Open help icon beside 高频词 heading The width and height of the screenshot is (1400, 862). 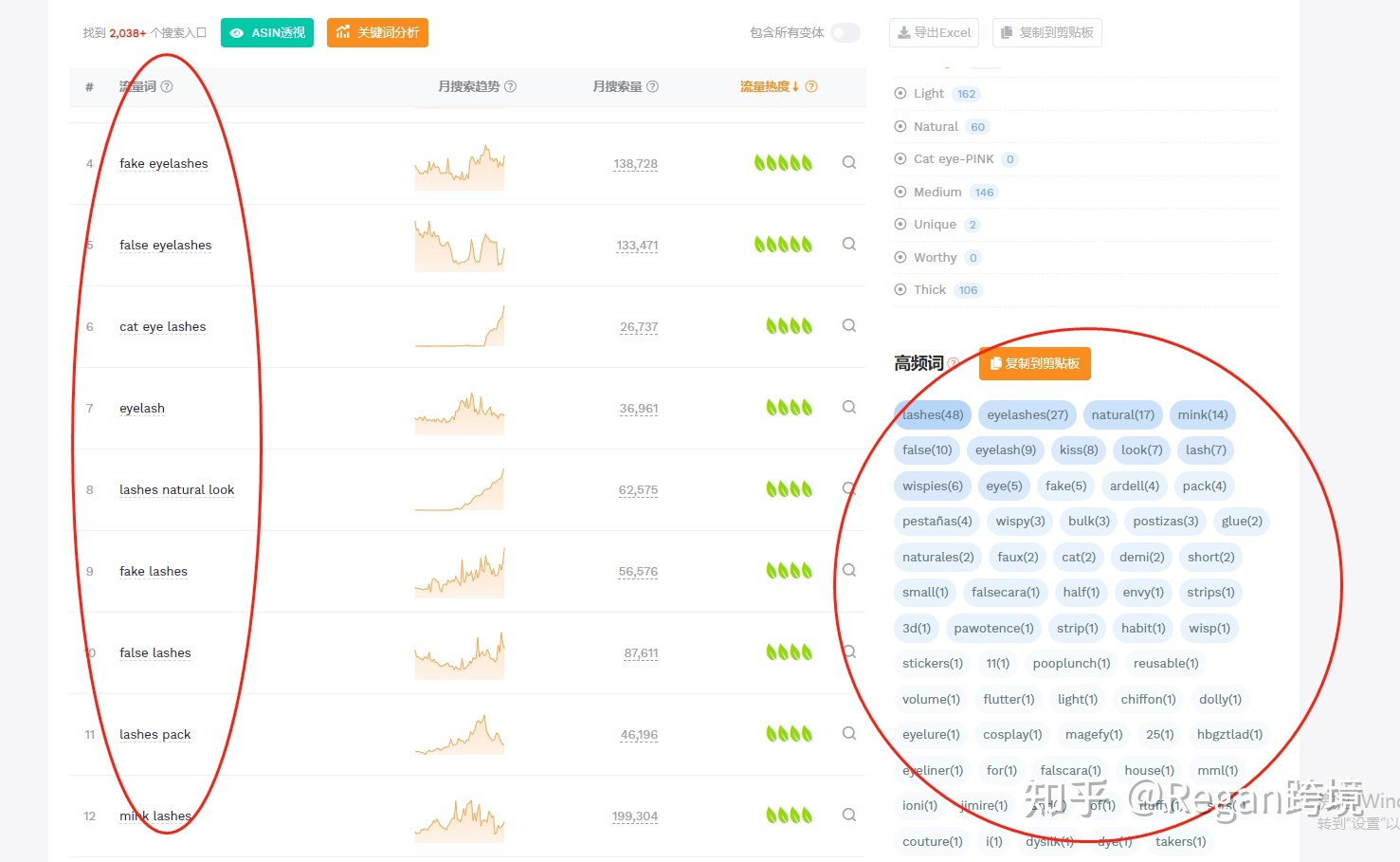954,363
